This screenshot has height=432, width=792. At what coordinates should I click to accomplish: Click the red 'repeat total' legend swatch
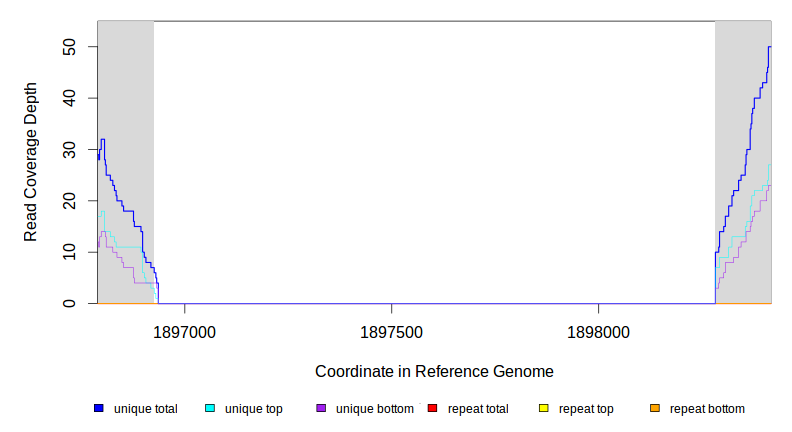pos(432,409)
